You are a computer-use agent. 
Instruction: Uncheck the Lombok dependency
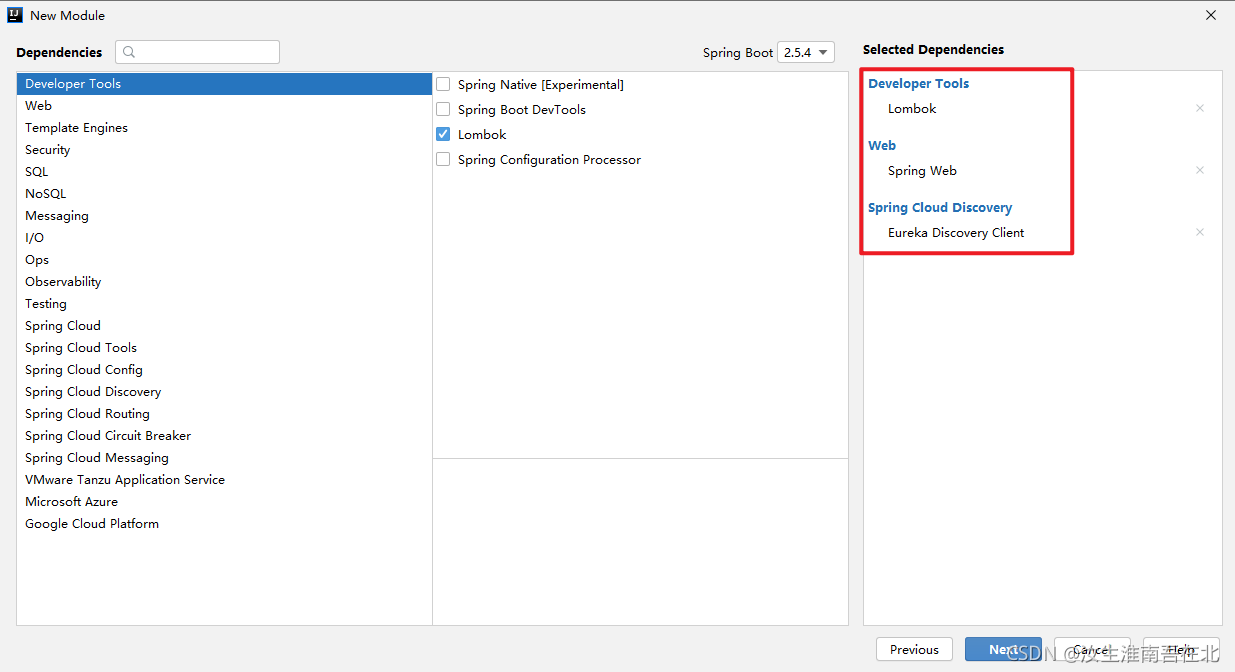443,134
